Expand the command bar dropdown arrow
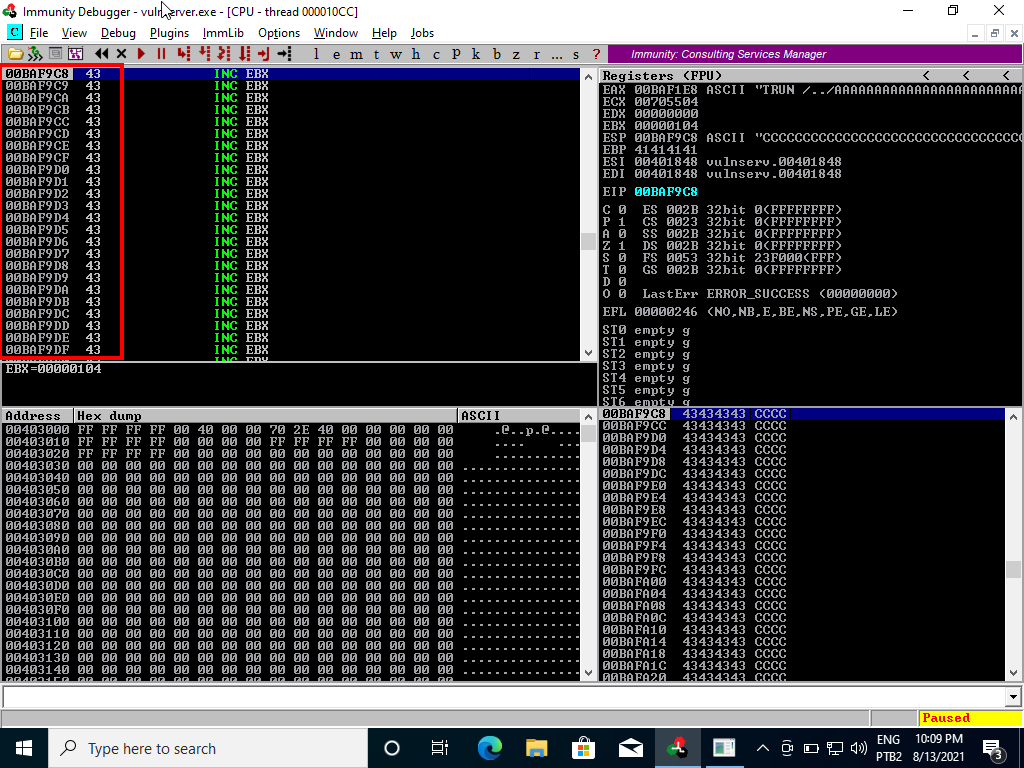This screenshot has height=768, width=1024. tap(1013, 697)
